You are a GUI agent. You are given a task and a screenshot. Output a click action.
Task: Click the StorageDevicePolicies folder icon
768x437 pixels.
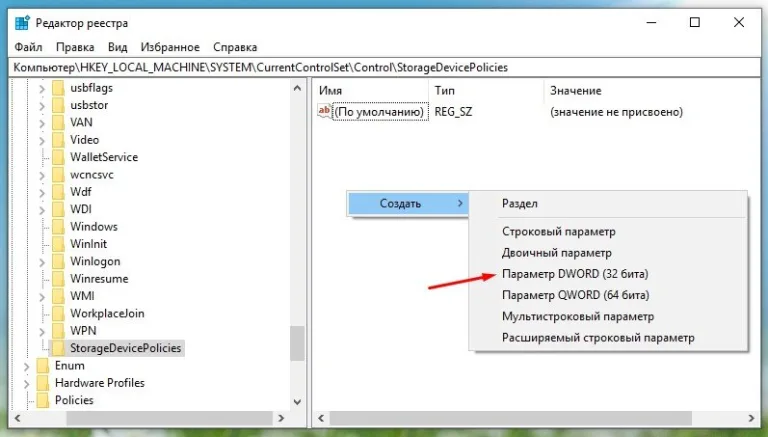click(58, 348)
